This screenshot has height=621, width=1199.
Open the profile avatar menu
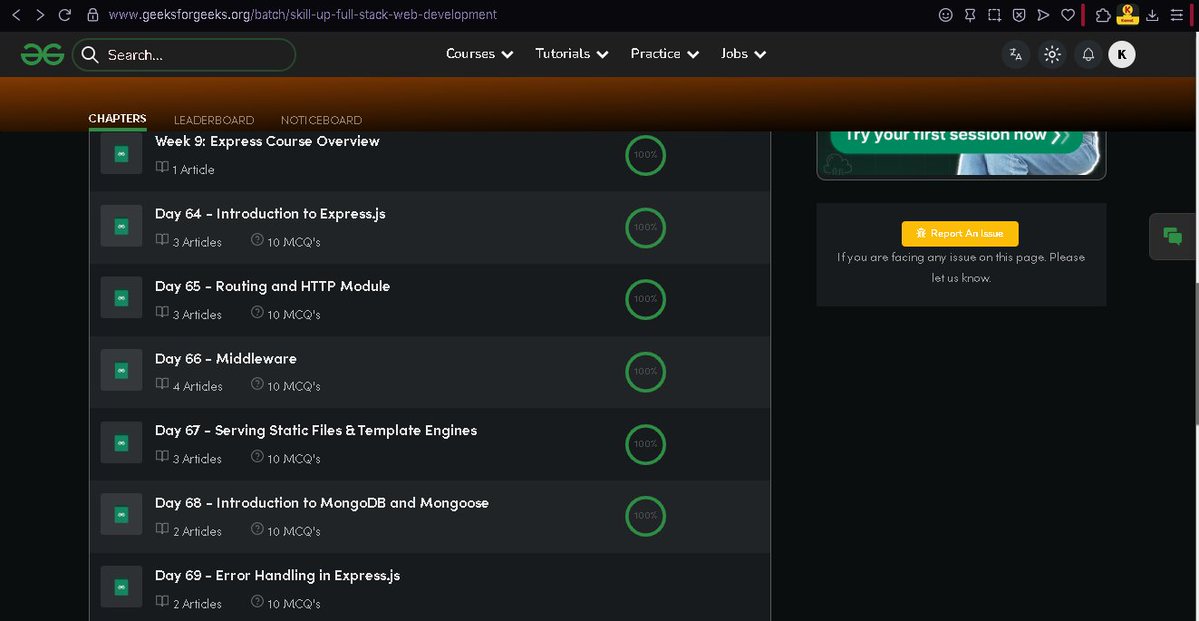tap(1121, 54)
